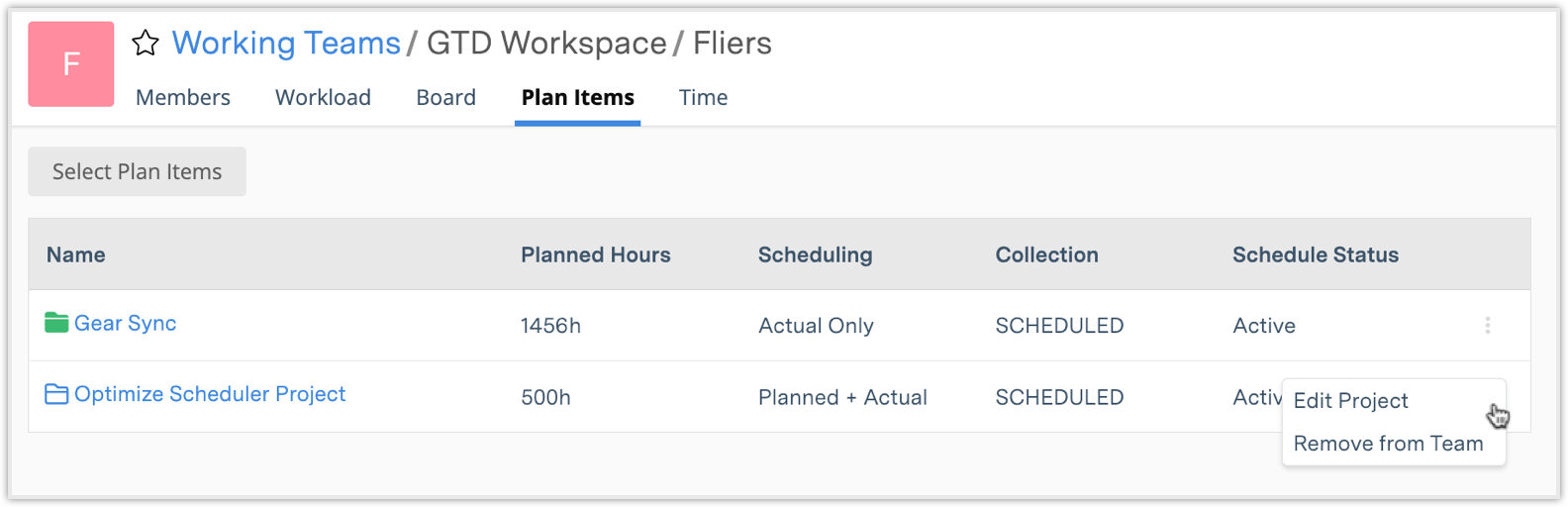Click the Schedule Status column header
Viewport: 1568px width, 507px height.
1315,255
